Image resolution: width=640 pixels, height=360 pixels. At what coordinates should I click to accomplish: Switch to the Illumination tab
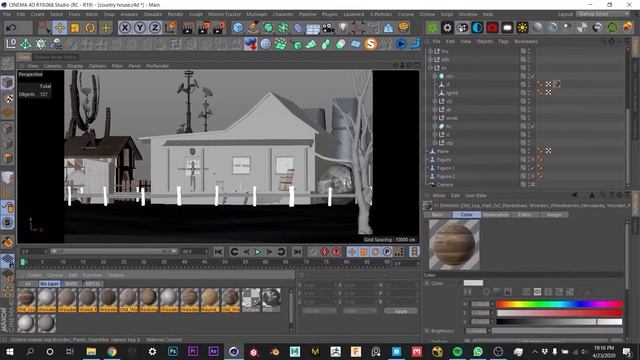click(x=496, y=214)
